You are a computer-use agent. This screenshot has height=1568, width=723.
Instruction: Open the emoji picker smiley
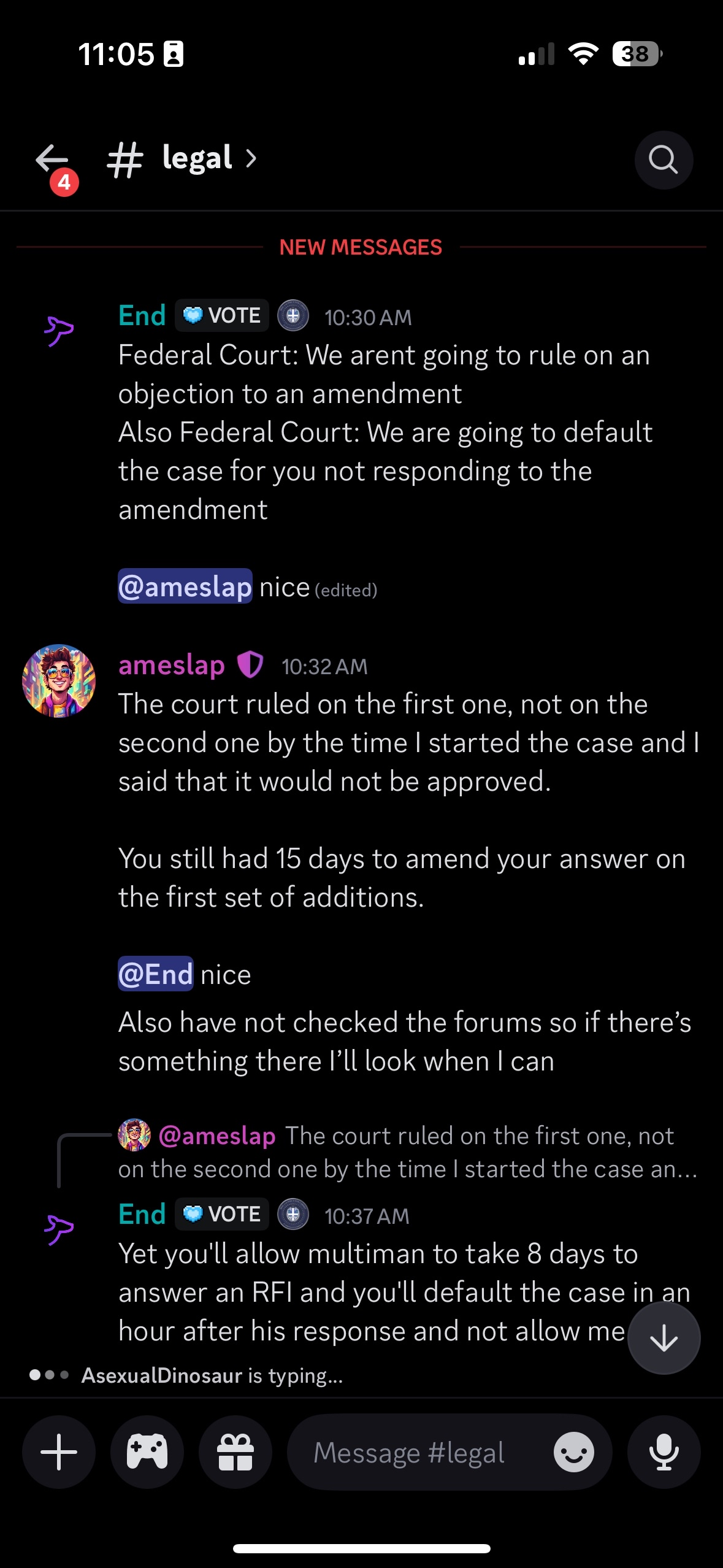(x=574, y=1452)
